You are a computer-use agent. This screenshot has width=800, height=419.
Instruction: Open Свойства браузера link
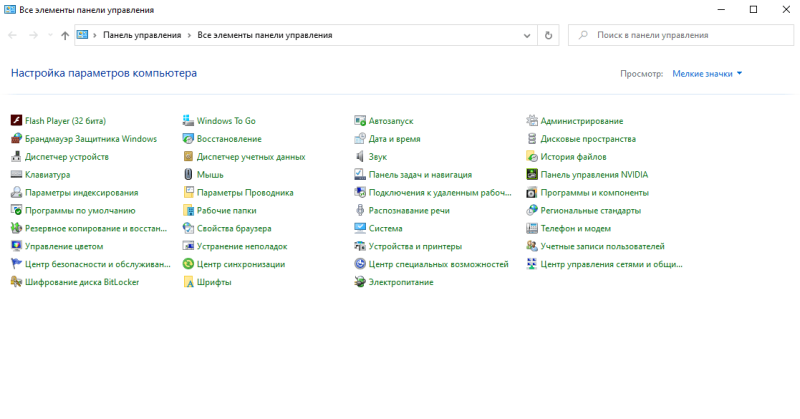pos(234,228)
